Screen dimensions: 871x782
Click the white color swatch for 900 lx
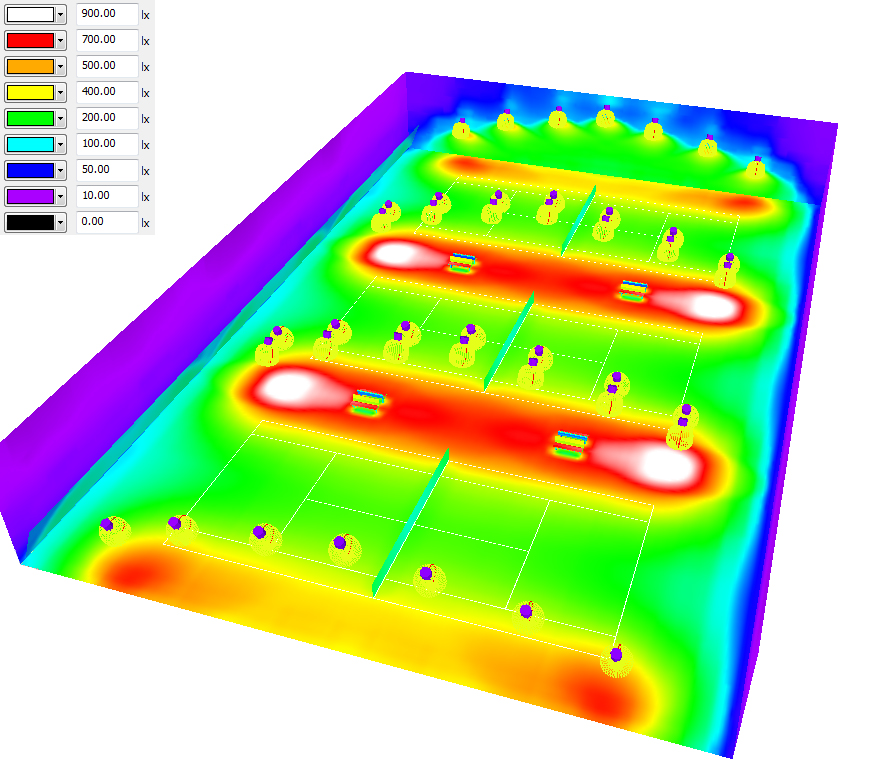click(30, 14)
